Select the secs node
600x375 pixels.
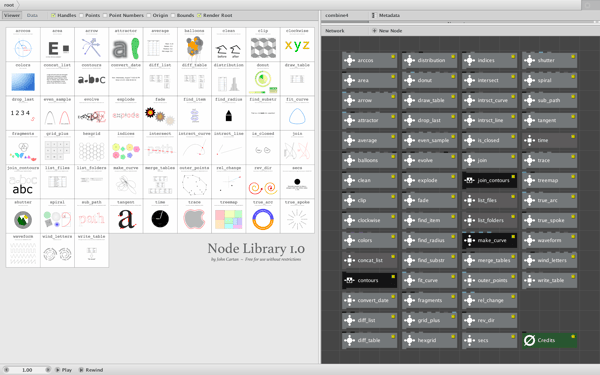tap(489, 340)
